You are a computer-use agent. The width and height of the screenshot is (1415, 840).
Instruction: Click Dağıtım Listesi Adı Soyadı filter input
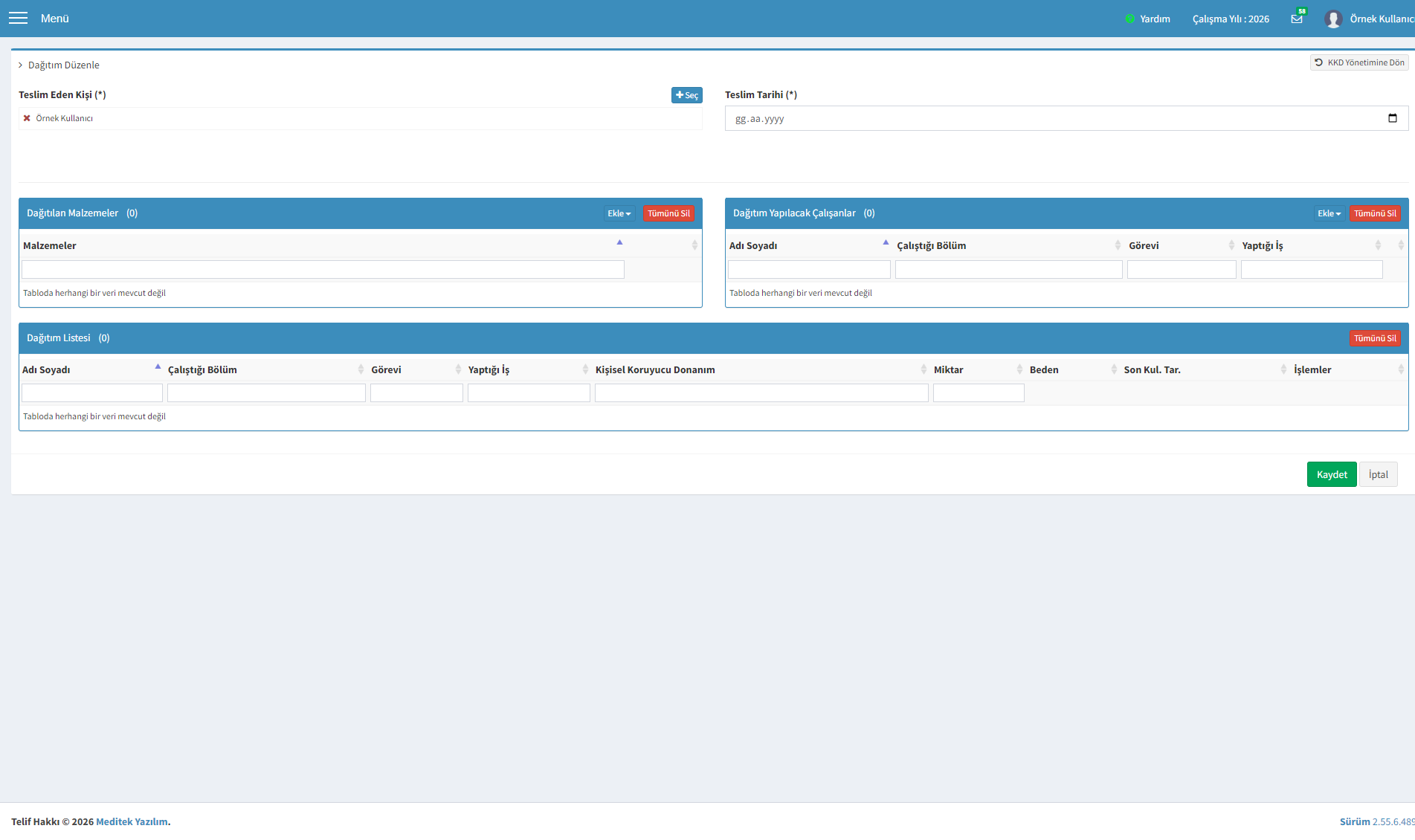[x=92, y=392]
